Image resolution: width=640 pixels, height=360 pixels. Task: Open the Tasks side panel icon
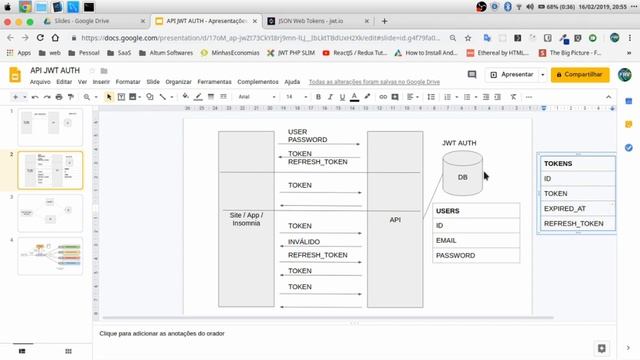click(x=629, y=147)
